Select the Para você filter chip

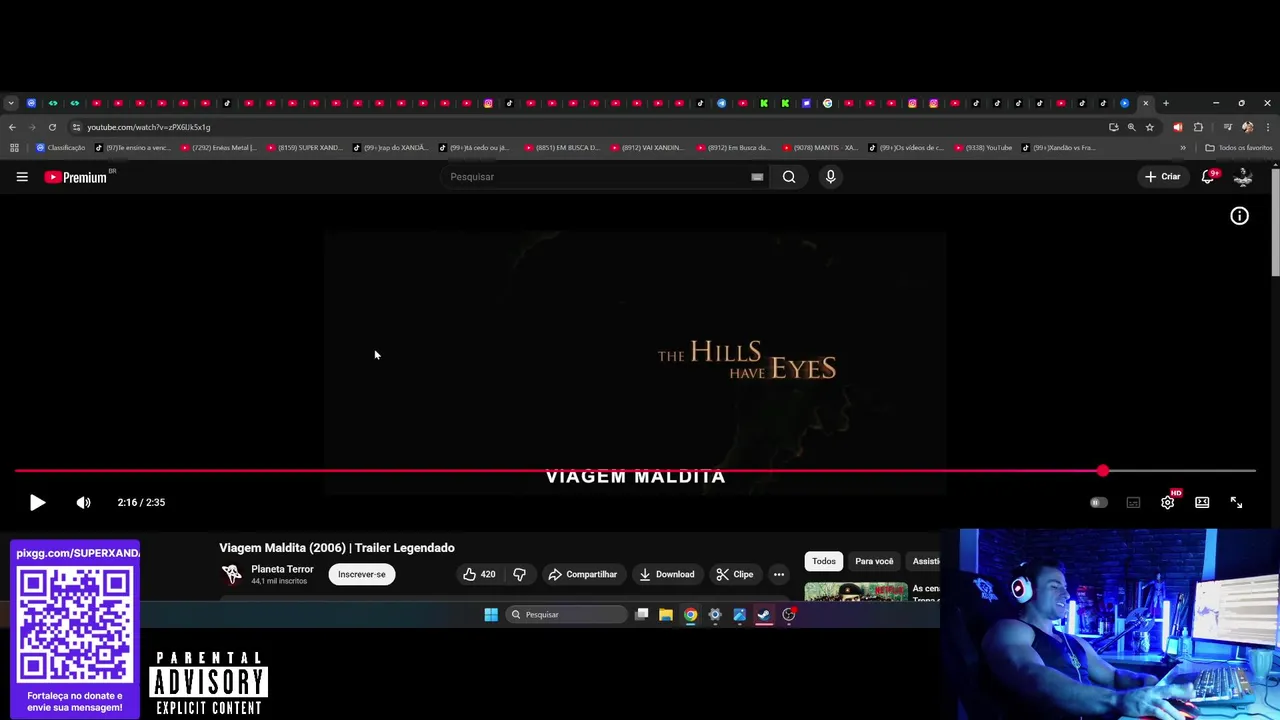pos(874,561)
